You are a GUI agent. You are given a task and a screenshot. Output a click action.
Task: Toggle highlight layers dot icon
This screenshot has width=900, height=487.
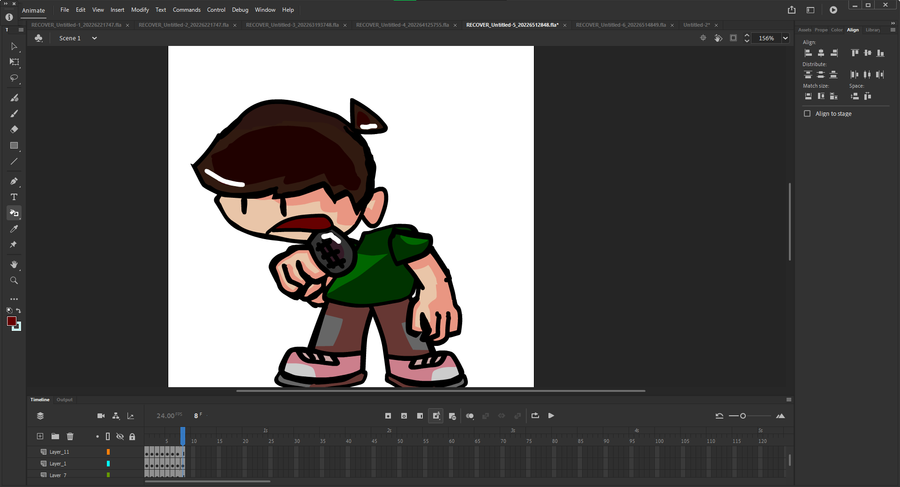pos(97,436)
